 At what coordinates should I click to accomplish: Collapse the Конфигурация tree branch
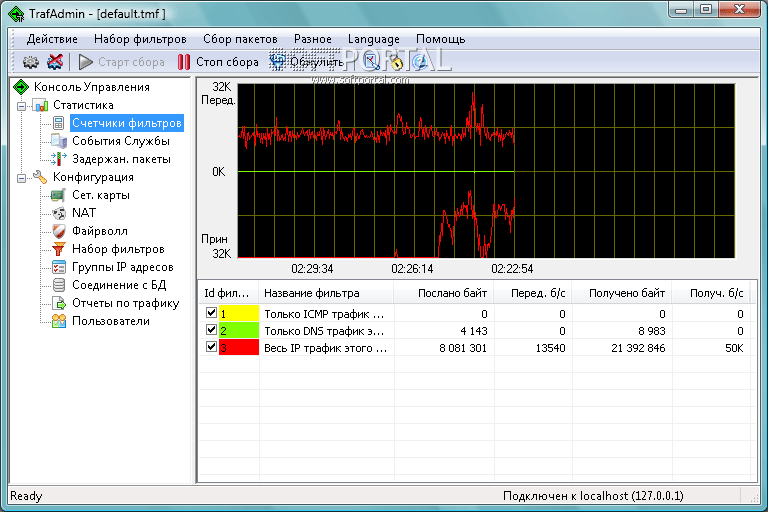click(x=21, y=177)
